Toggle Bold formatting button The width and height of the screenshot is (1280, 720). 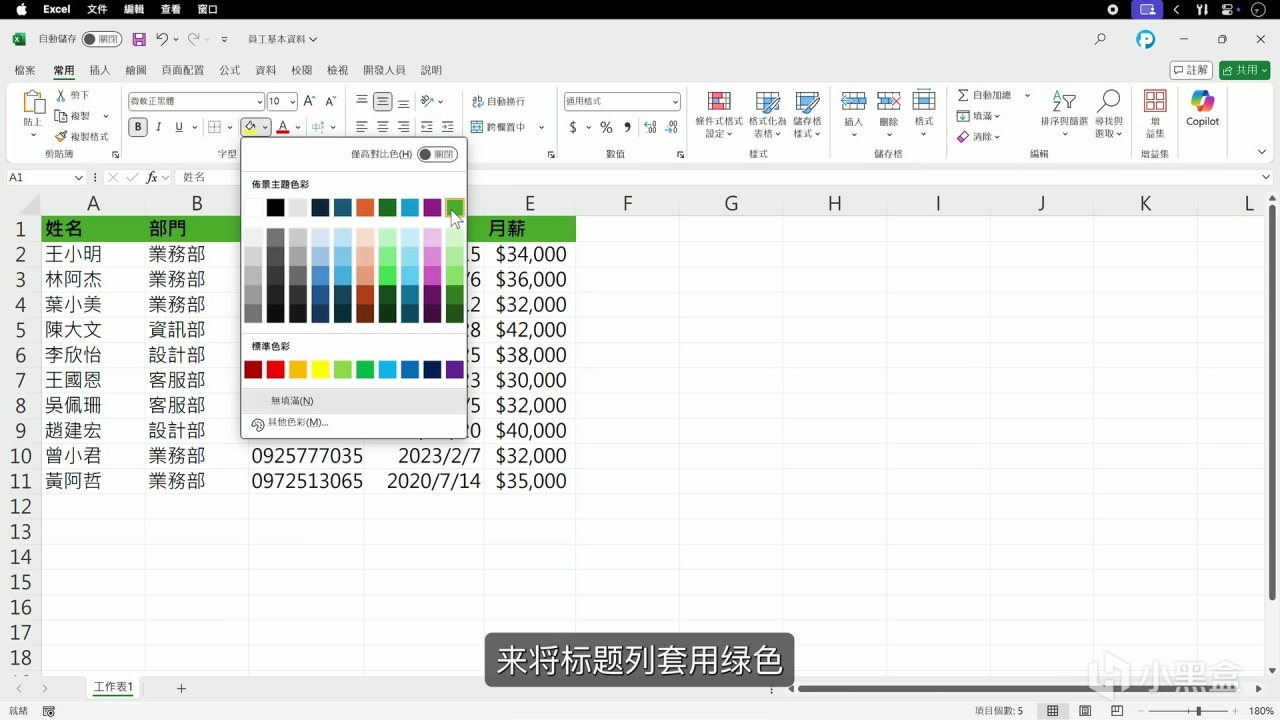[x=138, y=127]
